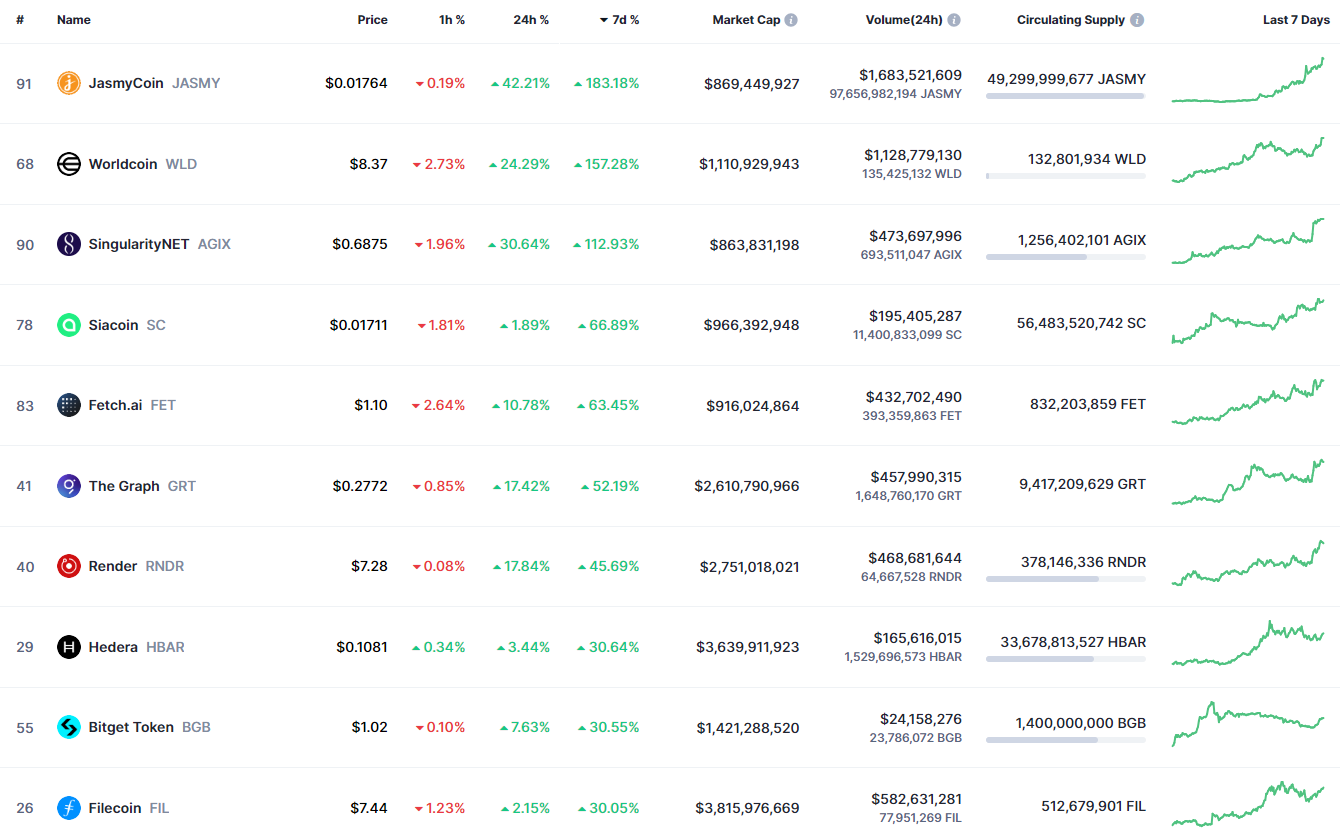
Task: Open The Graph 7-day sparkline chart
Action: 1248,482
